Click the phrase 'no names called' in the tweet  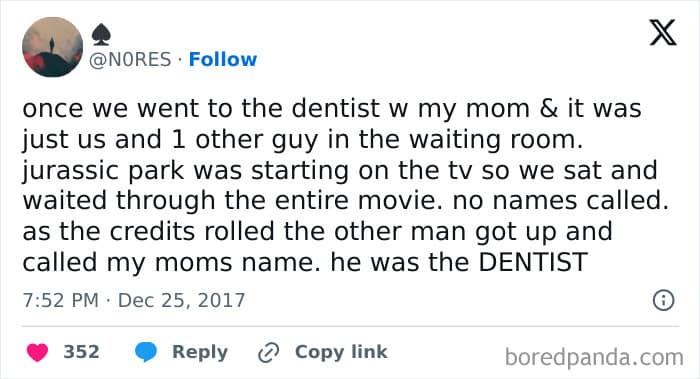560,201
